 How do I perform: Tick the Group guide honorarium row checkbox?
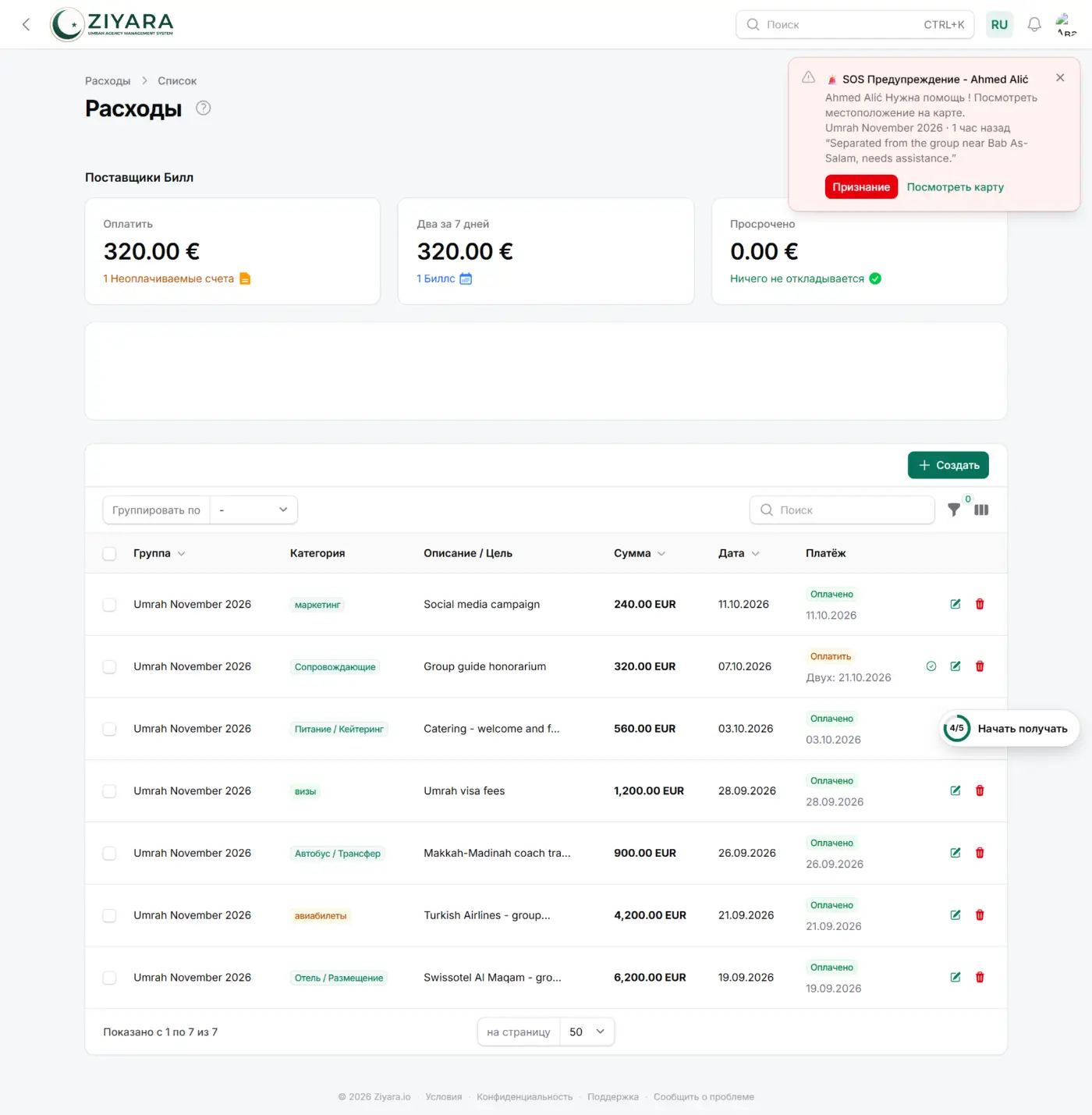pyautogui.click(x=109, y=667)
